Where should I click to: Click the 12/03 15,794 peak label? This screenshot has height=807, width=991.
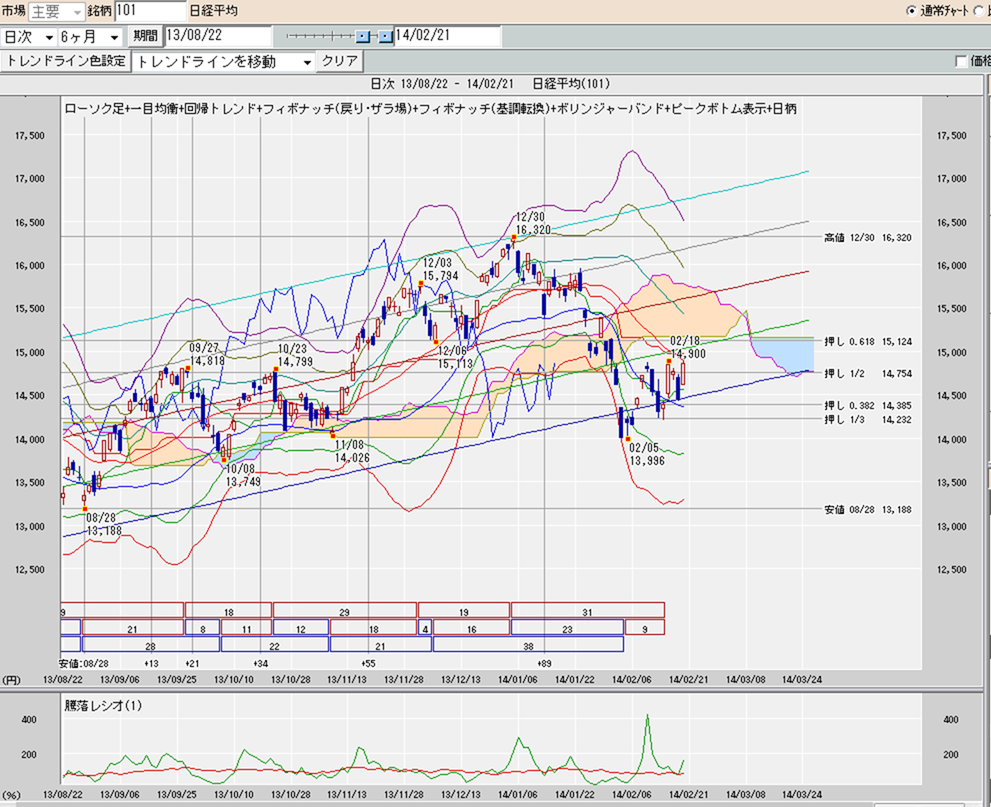coord(441,269)
